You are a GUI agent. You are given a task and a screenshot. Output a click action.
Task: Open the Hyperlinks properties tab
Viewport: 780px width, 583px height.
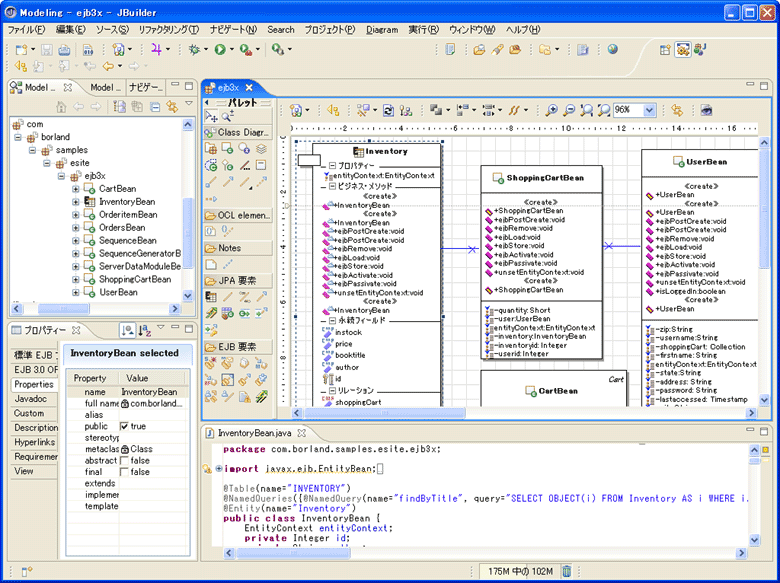coord(34,442)
